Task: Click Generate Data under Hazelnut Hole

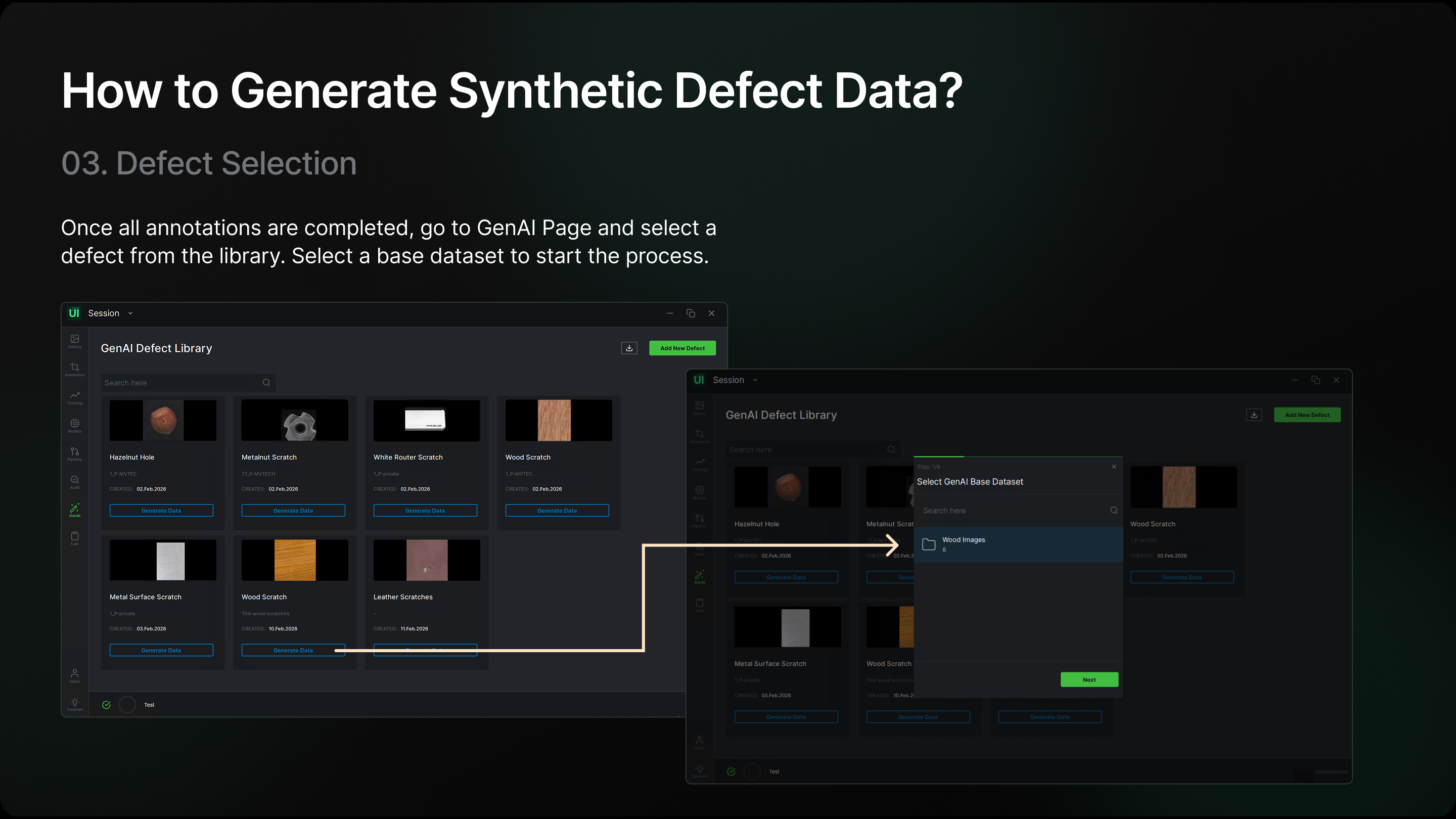Action: click(161, 511)
